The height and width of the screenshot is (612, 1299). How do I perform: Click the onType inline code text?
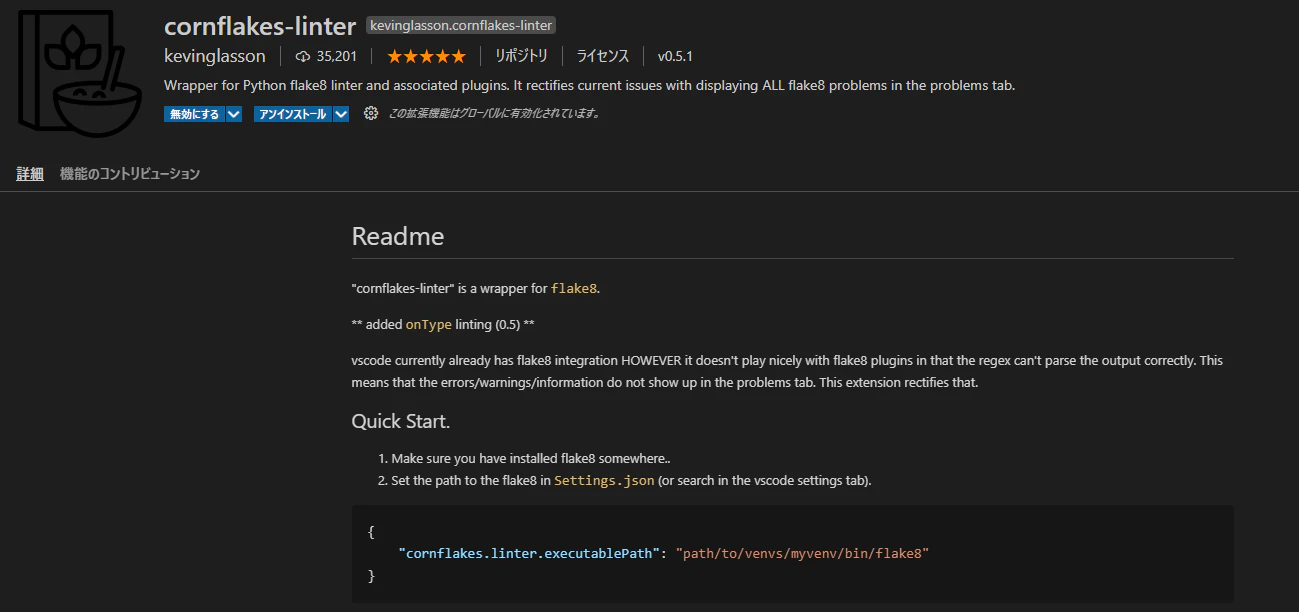(x=429, y=324)
